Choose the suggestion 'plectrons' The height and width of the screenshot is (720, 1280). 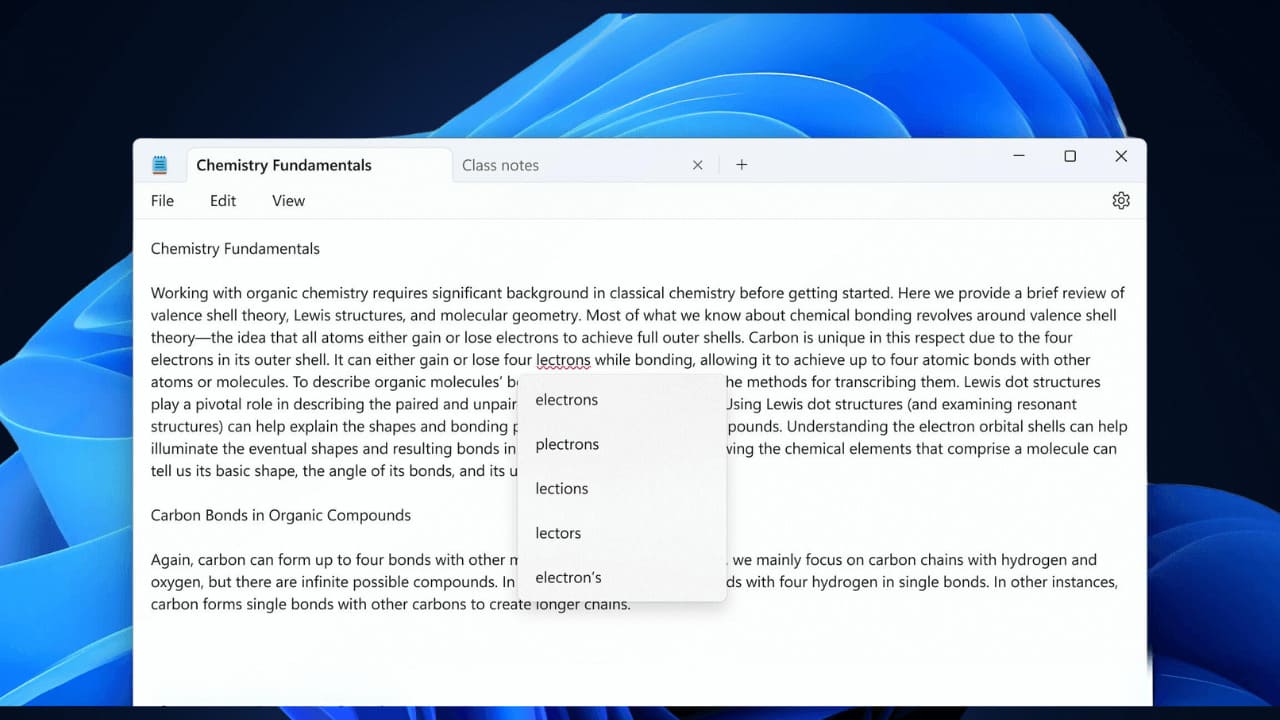[x=567, y=444]
